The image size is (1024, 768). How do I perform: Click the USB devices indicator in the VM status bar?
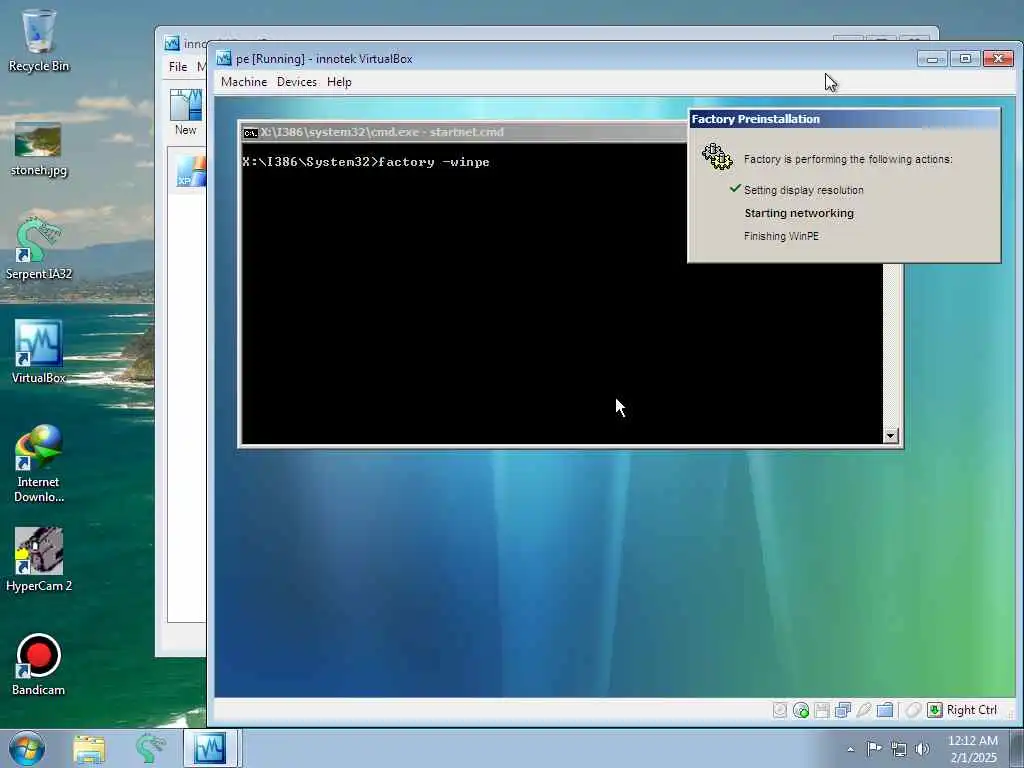[863, 710]
